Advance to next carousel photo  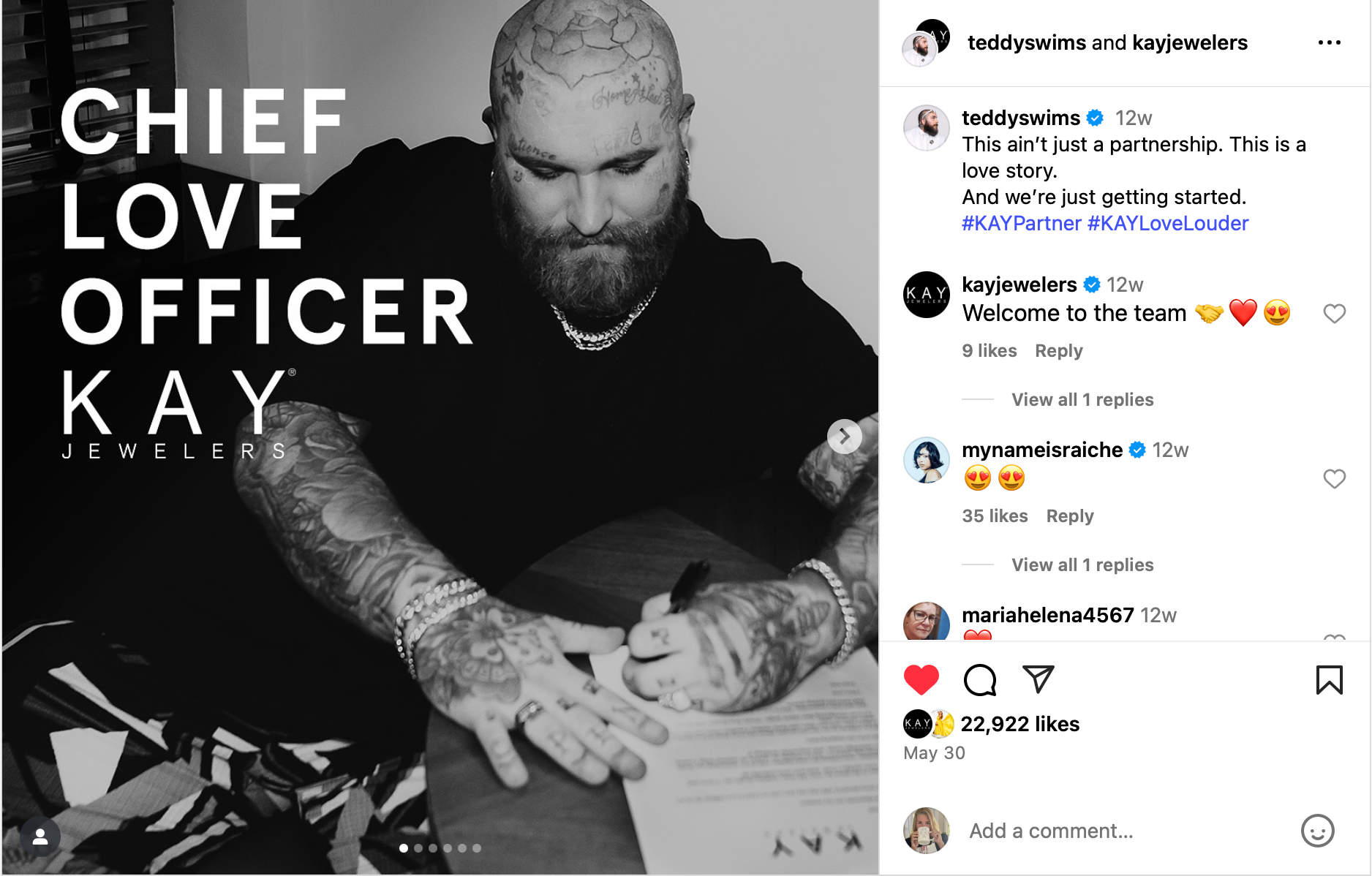[844, 437]
